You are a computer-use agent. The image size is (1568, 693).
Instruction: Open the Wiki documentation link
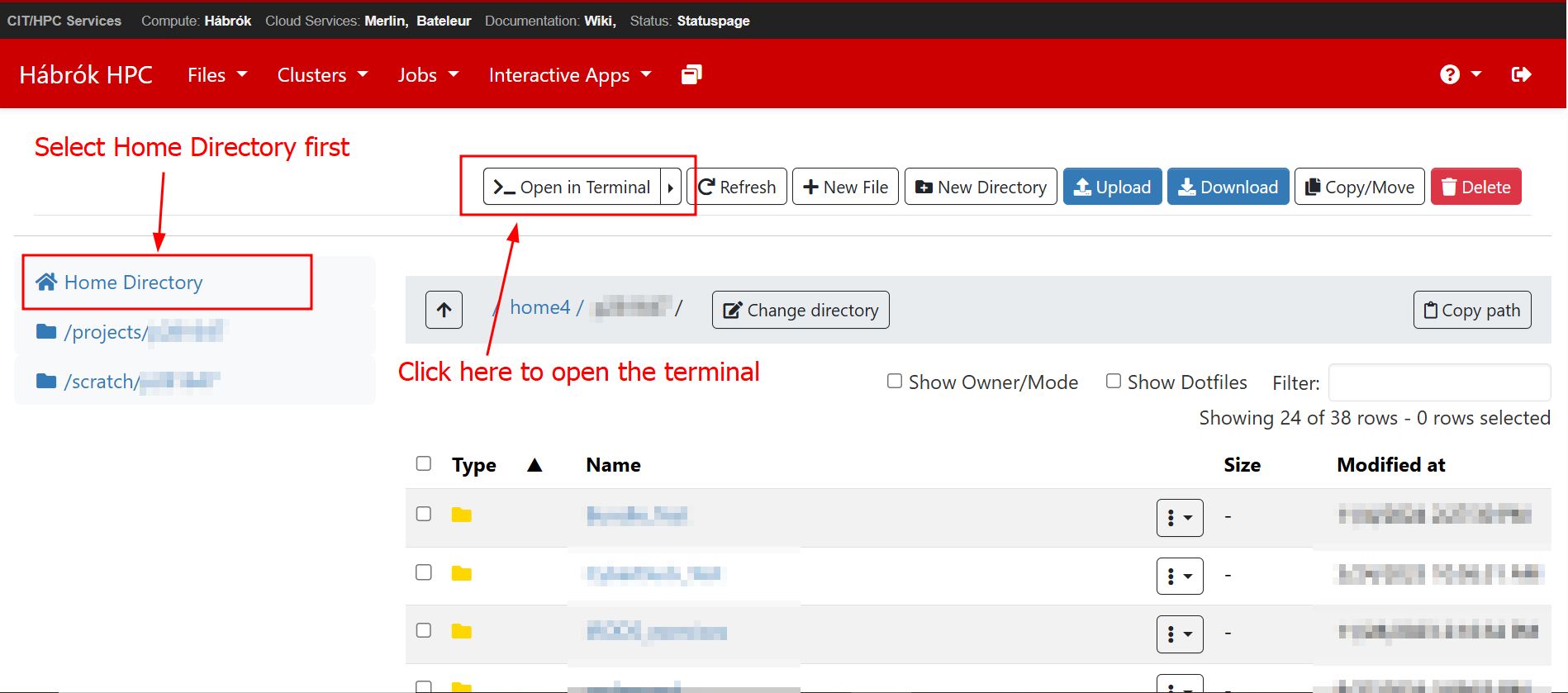pos(600,21)
